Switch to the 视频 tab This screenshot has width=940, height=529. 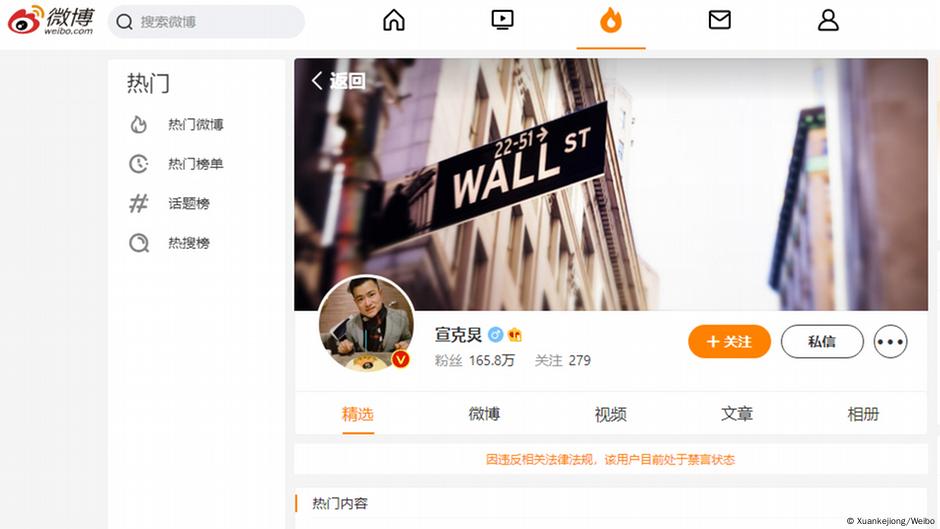pos(610,414)
